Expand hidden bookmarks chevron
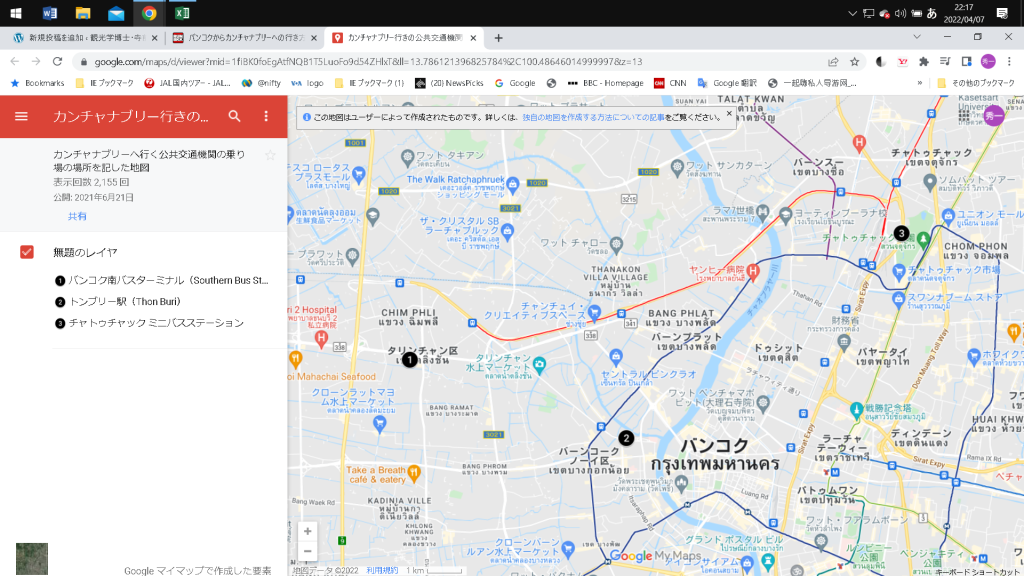This screenshot has width=1024, height=576. (920, 83)
